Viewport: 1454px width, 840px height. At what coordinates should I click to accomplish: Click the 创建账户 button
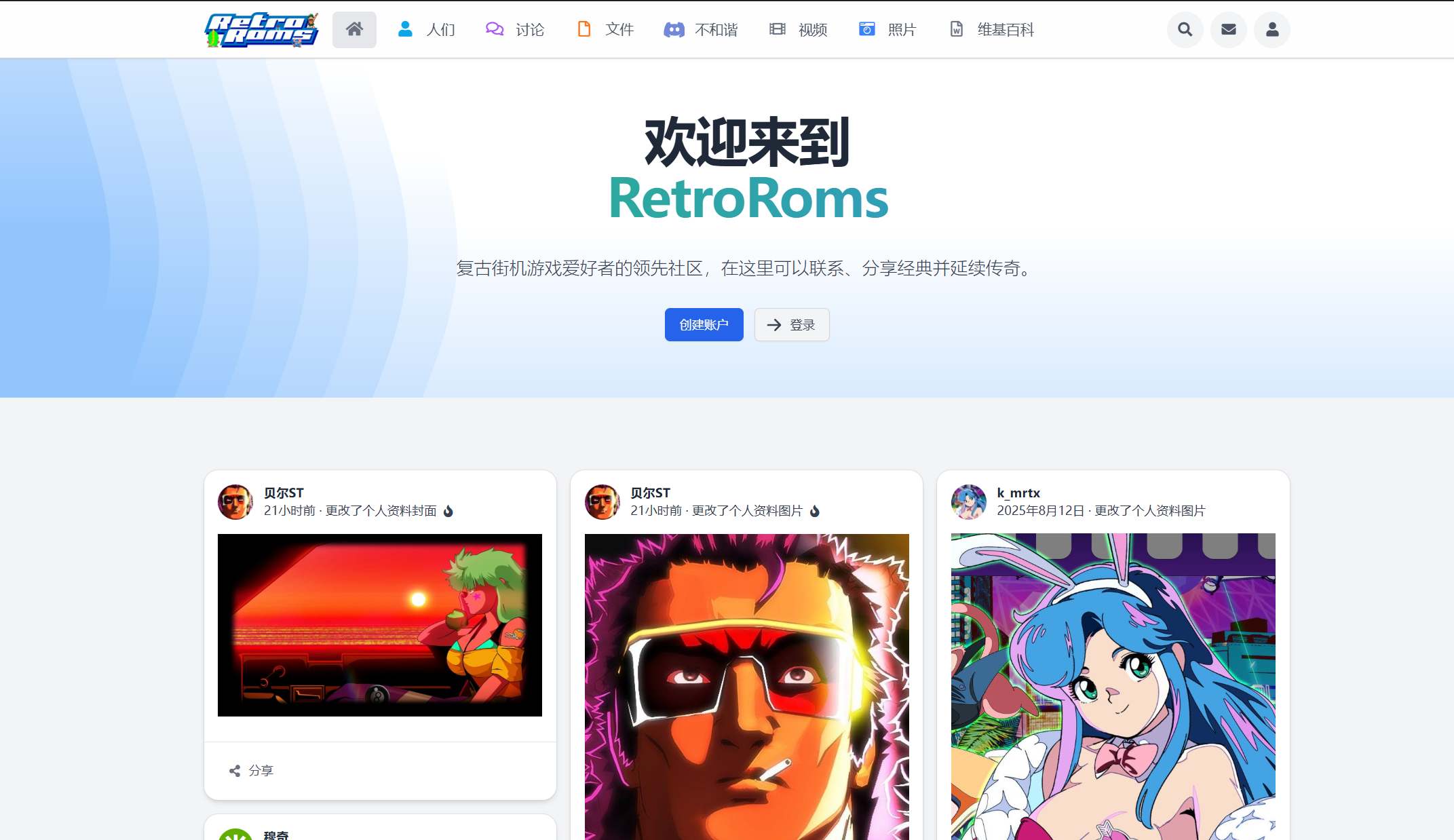tap(704, 325)
